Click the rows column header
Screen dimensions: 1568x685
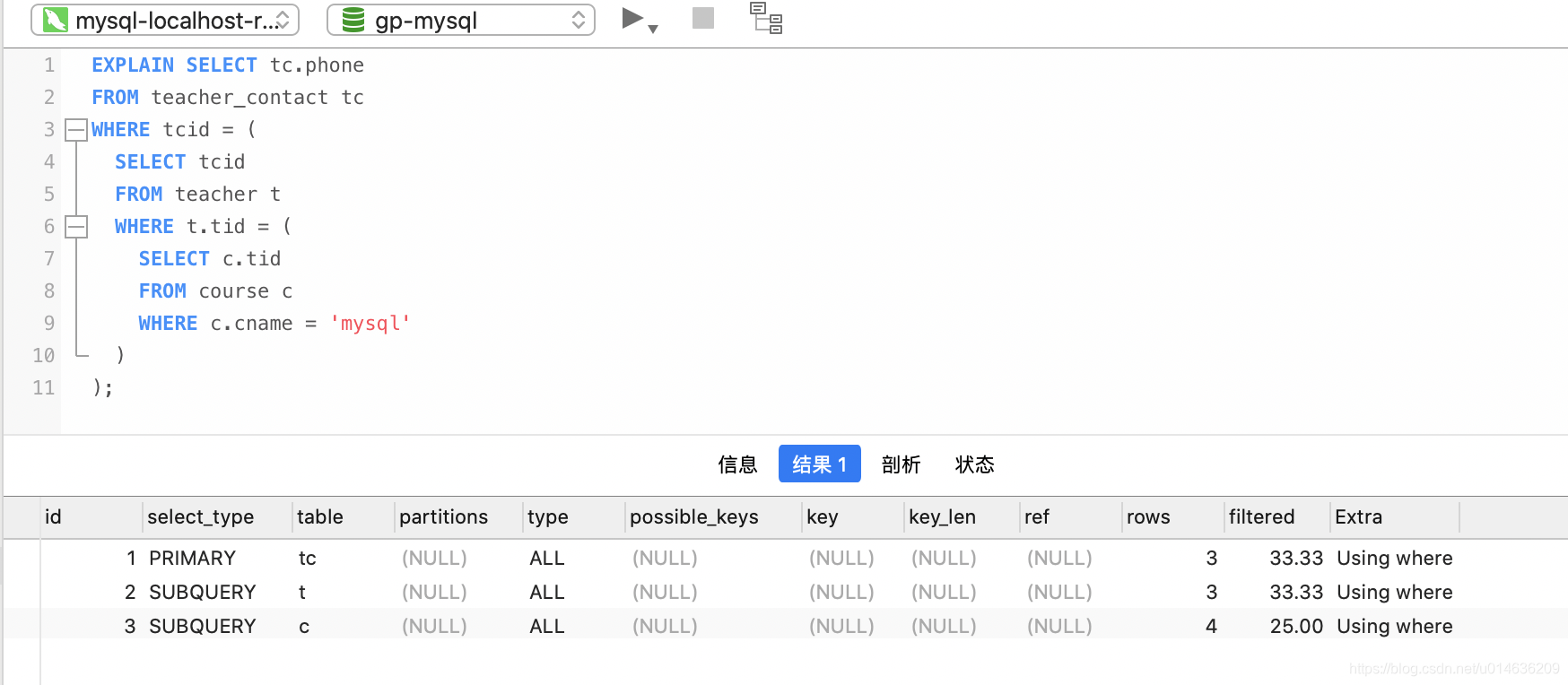(1173, 517)
